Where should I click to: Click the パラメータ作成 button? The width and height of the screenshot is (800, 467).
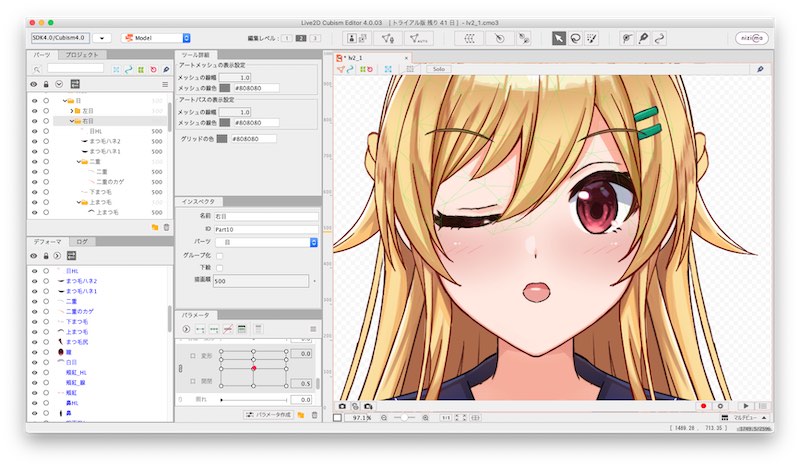268,415
